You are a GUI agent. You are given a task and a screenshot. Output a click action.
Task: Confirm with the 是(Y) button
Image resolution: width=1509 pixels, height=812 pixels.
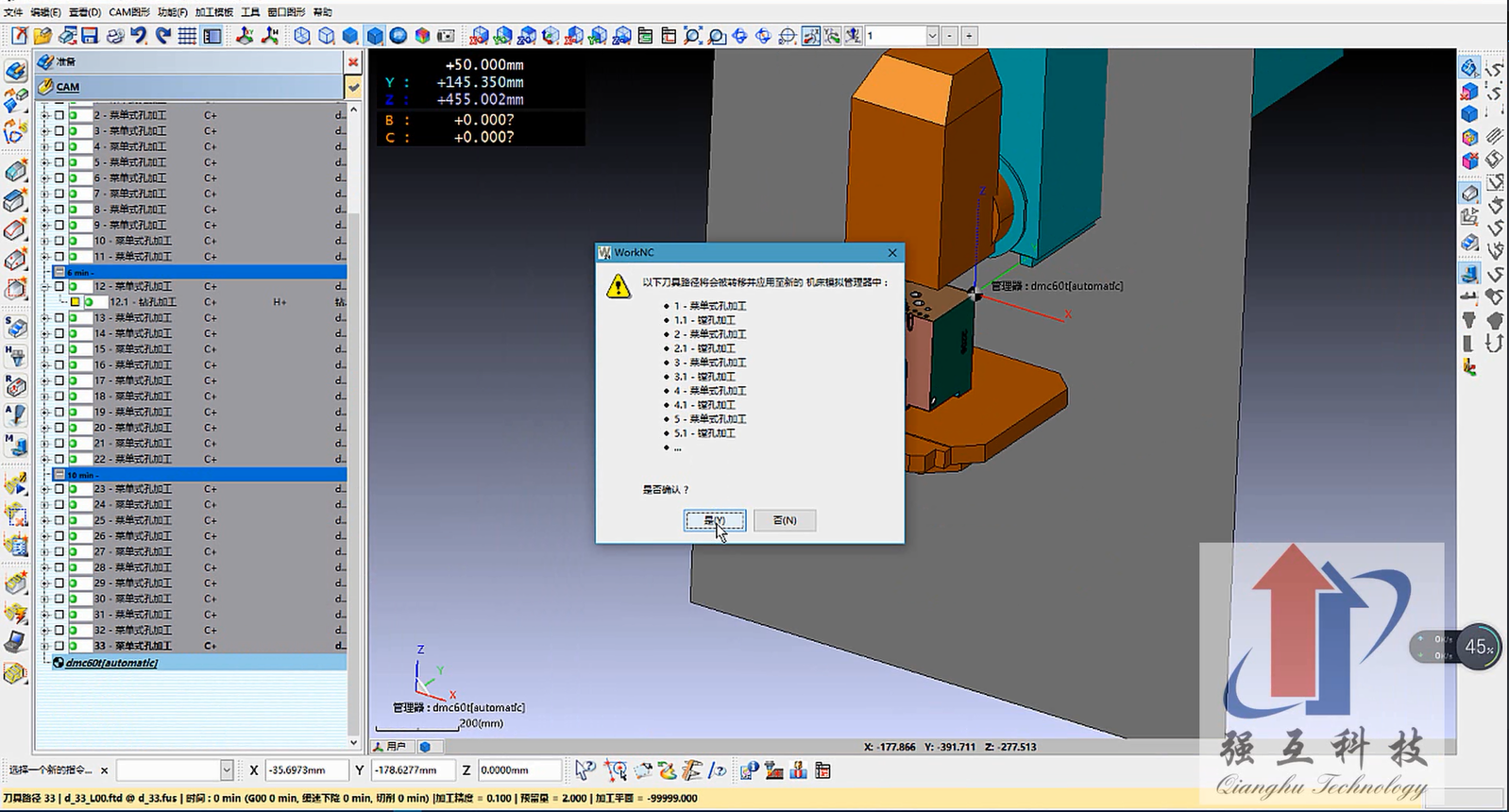[715, 520]
